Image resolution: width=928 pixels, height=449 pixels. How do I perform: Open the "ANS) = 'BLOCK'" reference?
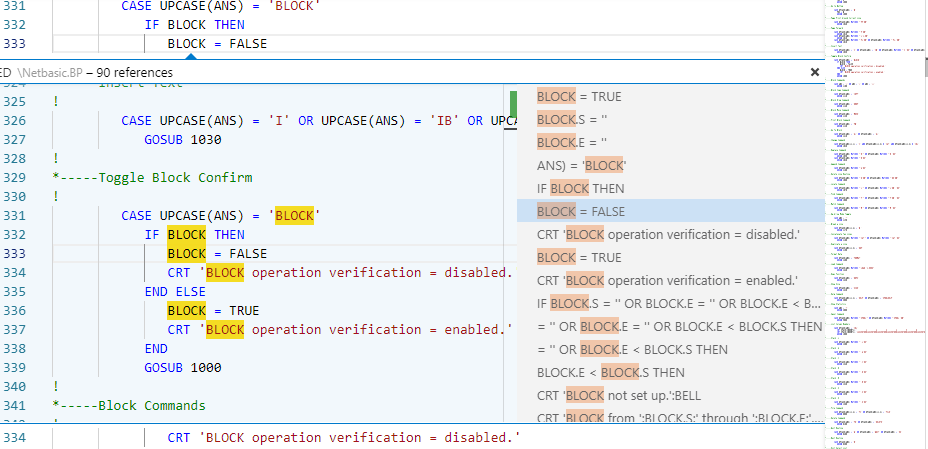(671, 166)
